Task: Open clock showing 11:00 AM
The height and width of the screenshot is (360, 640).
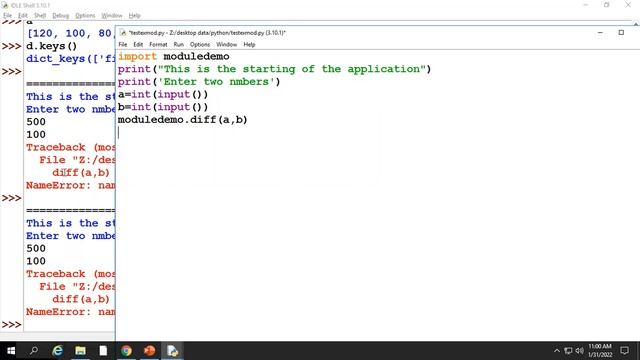Action: pos(600,351)
